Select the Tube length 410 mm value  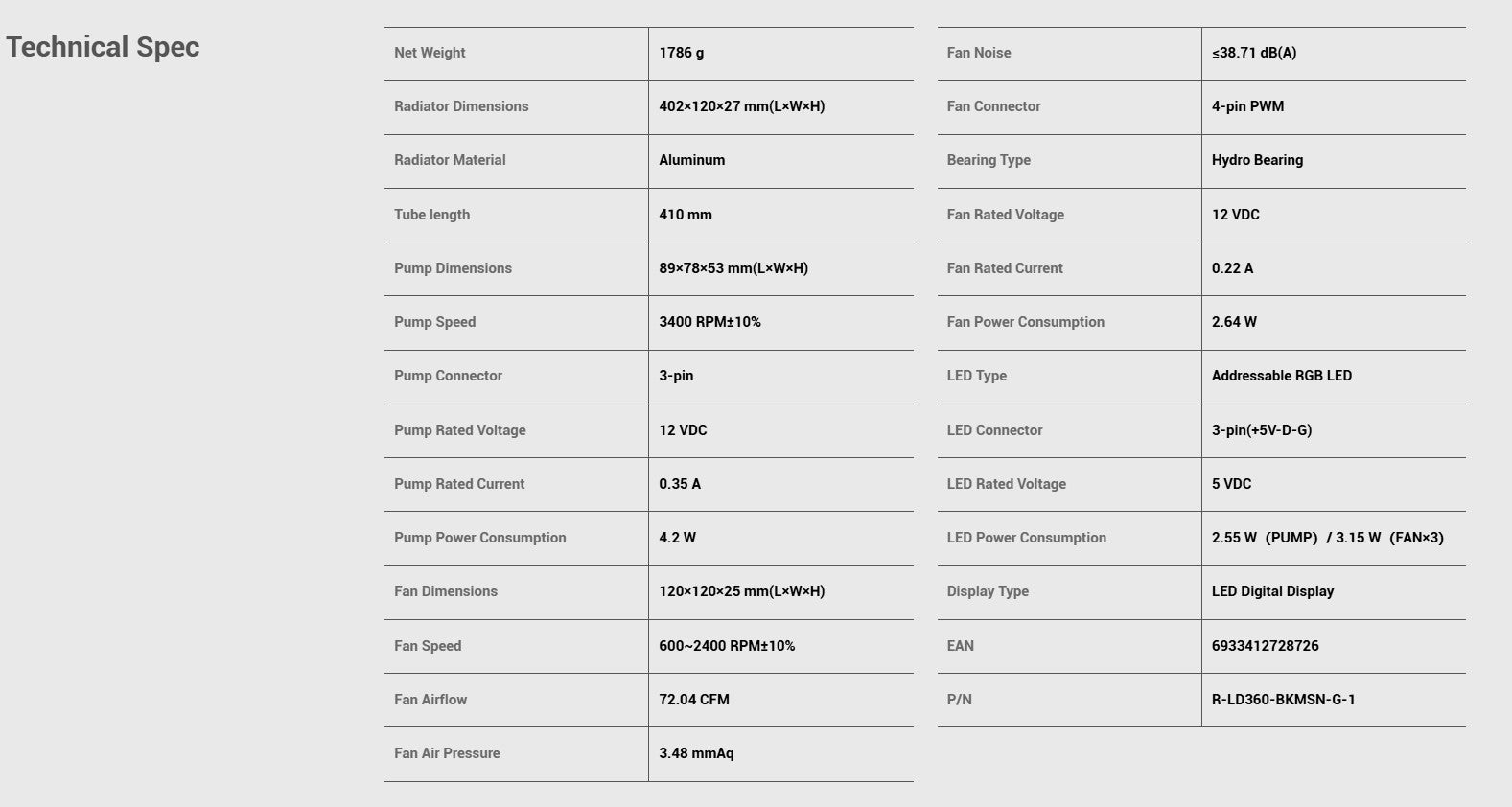[x=686, y=215]
